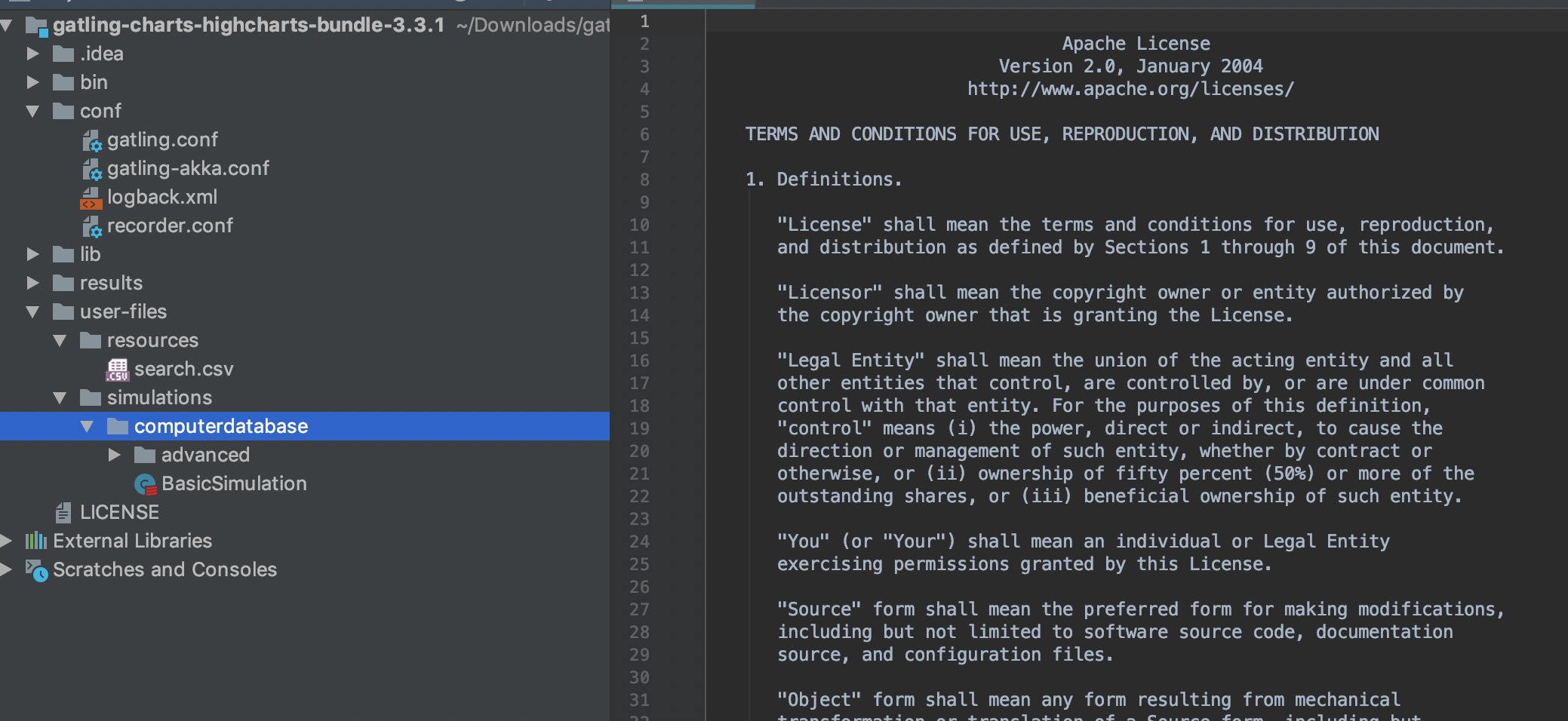Click the logback.xml file icon
Image resolution: width=1568 pixels, height=721 pixels.
point(91,198)
